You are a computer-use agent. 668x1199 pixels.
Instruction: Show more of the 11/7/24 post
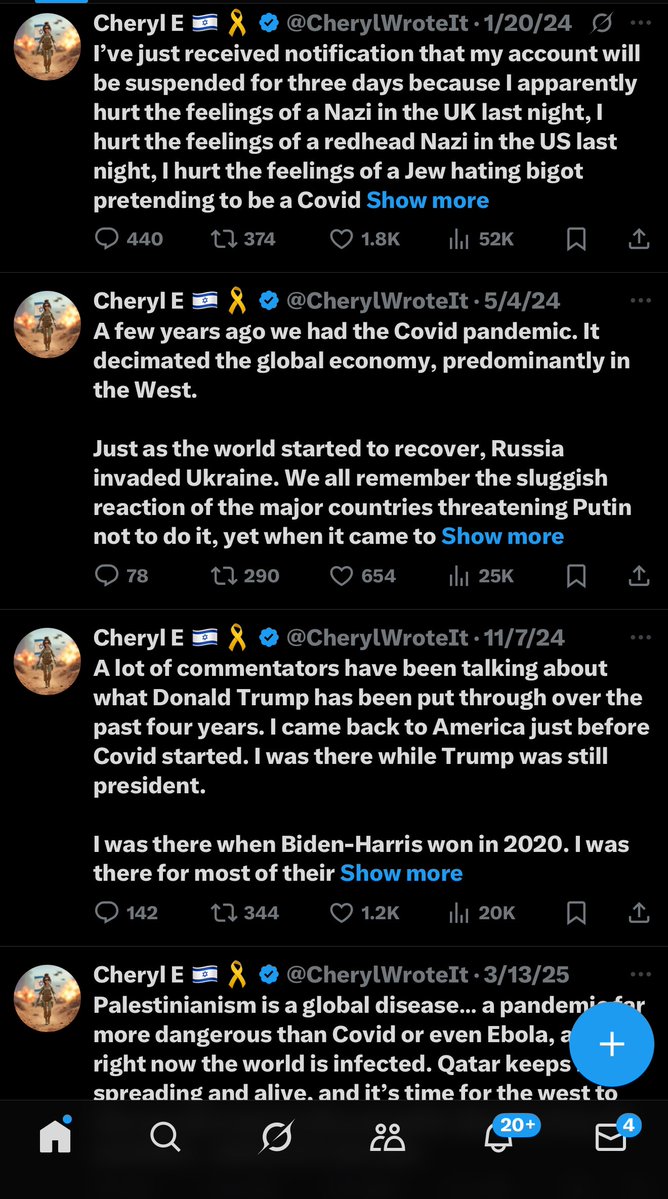[401, 873]
